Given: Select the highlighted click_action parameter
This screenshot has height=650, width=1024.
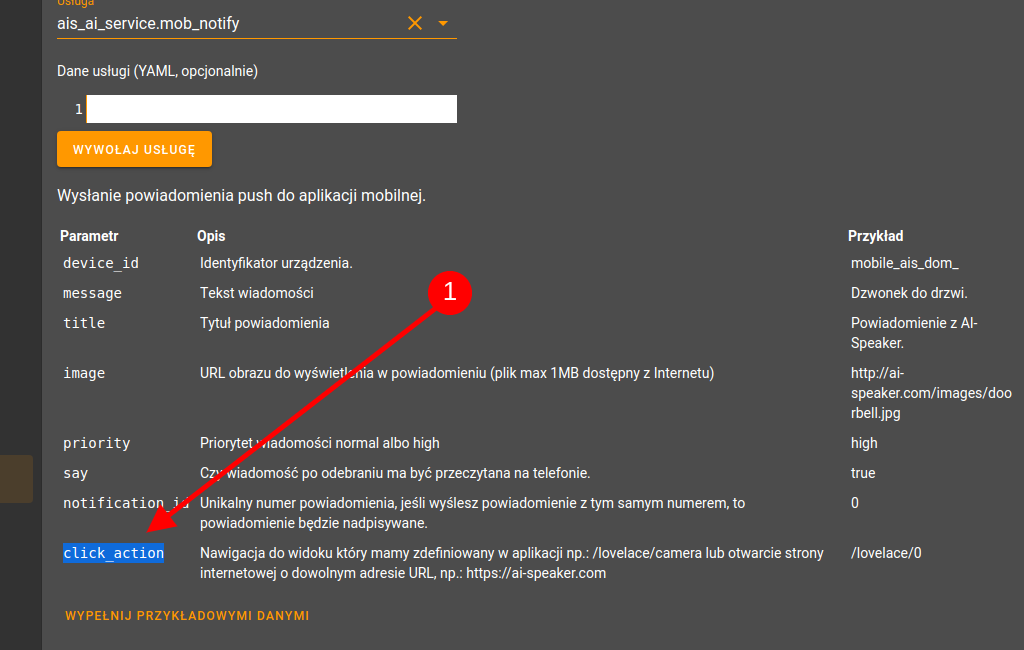Looking at the screenshot, I should point(114,553).
